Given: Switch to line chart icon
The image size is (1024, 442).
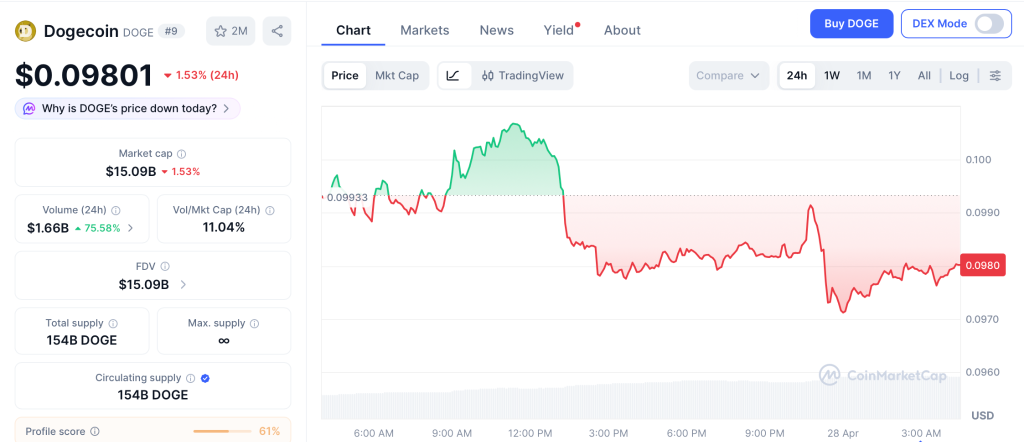Looking at the screenshot, I should click(453, 76).
